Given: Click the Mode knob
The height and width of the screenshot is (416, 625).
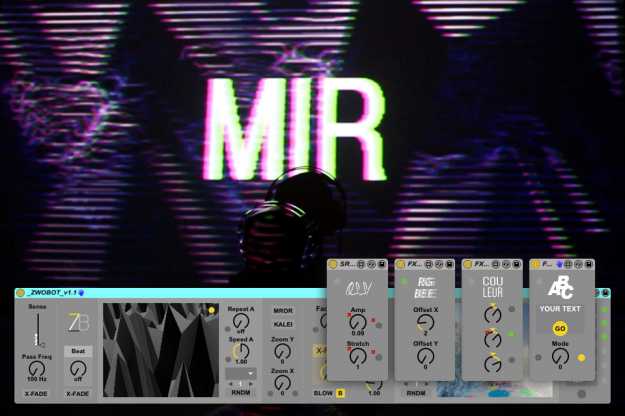Looking at the screenshot, I should (x=560, y=356).
